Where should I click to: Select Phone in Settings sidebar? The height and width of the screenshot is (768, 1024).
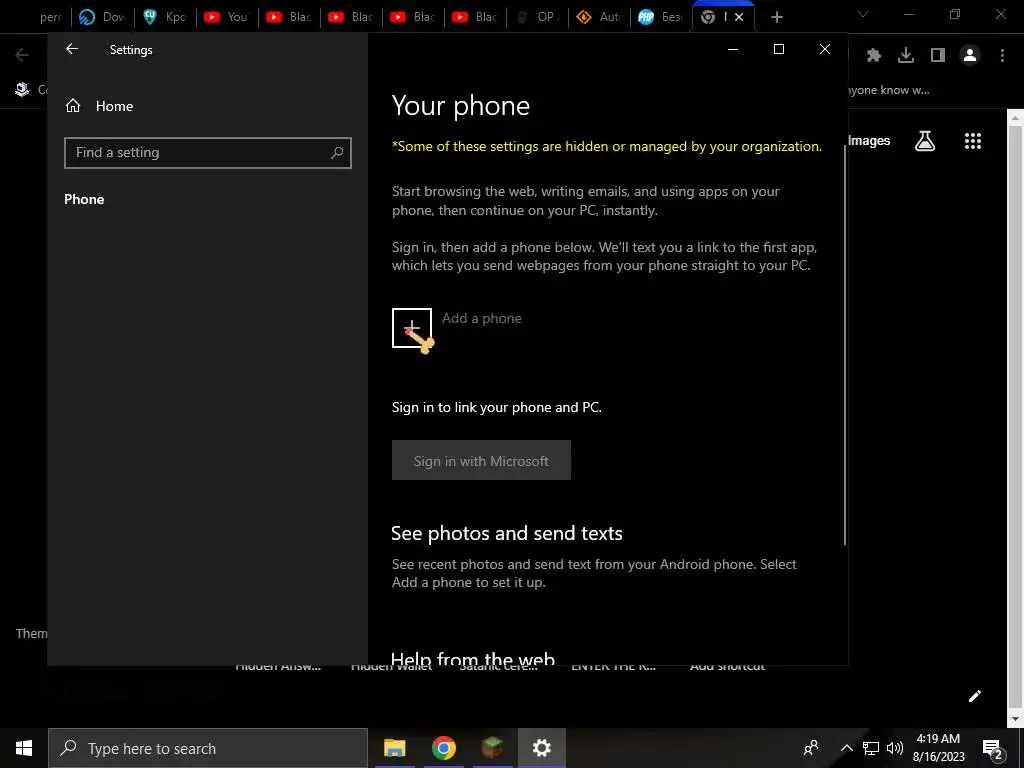84,199
